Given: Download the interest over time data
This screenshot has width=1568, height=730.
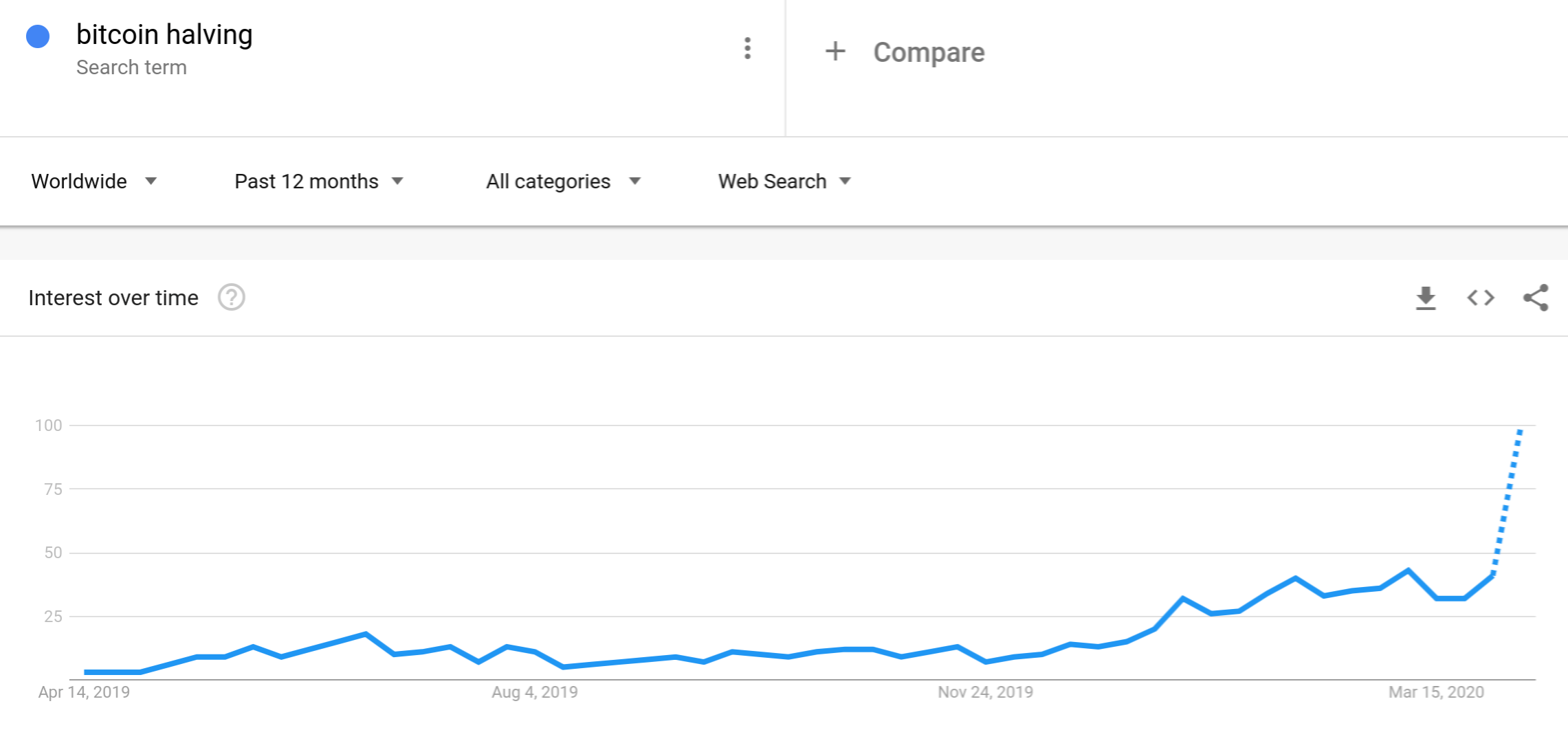Looking at the screenshot, I should tap(1426, 298).
